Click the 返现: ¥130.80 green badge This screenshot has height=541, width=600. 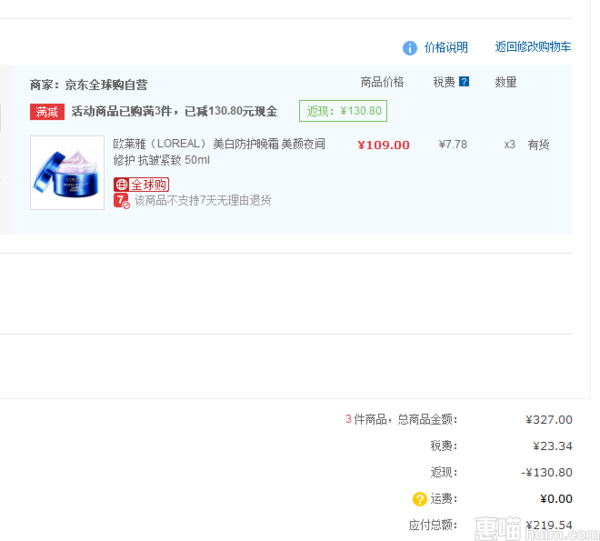point(343,111)
